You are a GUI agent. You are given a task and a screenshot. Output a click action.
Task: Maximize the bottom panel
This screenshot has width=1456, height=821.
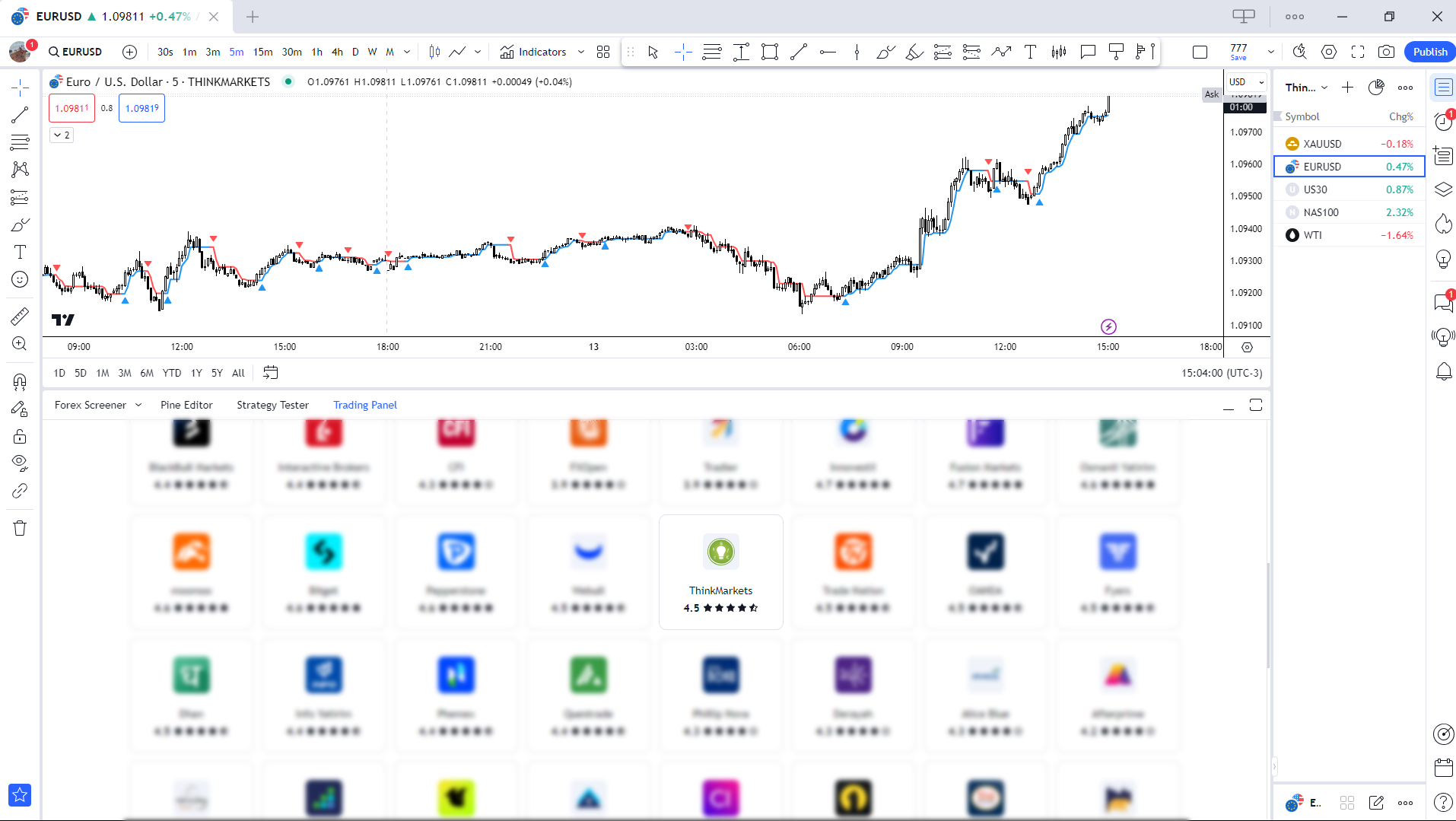pyautogui.click(x=1256, y=405)
